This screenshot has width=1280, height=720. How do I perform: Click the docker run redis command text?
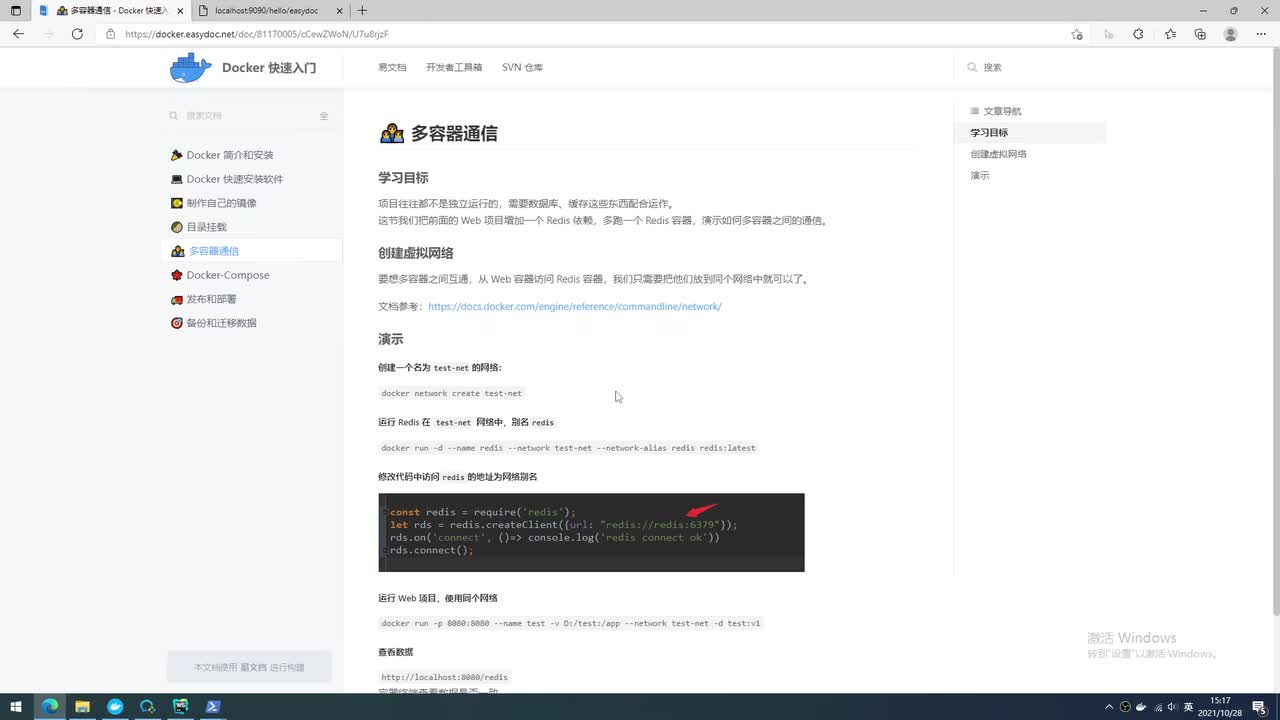(568, 448)
